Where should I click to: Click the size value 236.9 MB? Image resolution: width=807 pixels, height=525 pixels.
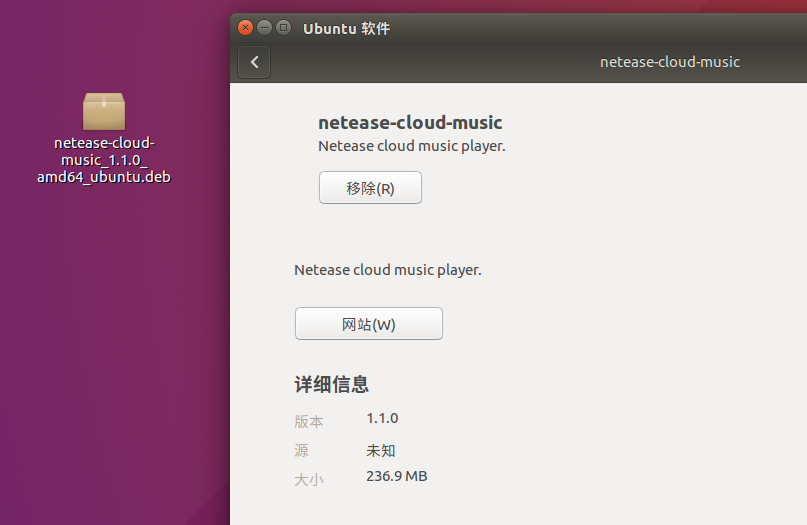[x=397, y=476]
